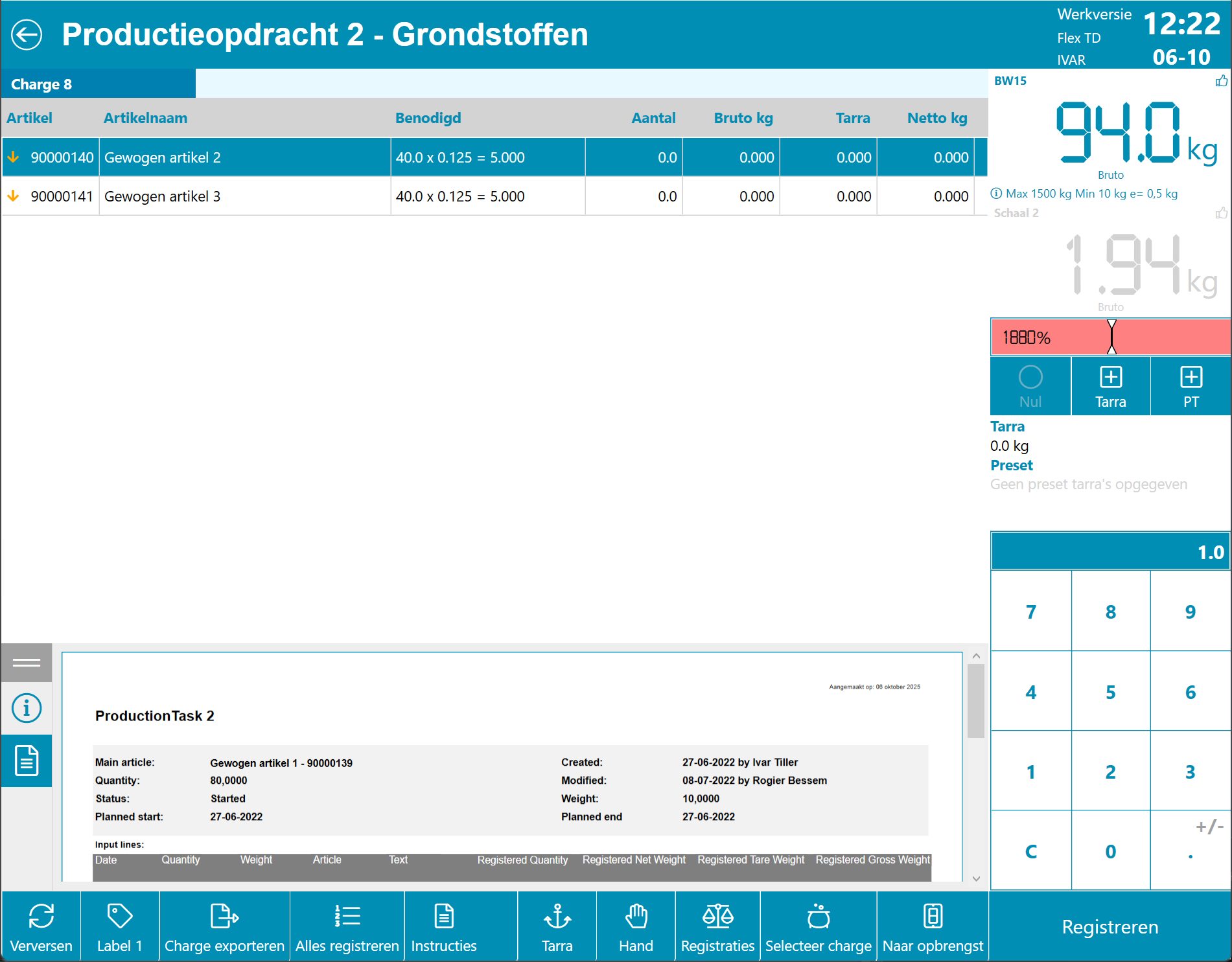
Task: Click the red 1880% weight indicator bar
Action: [1110, 337]
